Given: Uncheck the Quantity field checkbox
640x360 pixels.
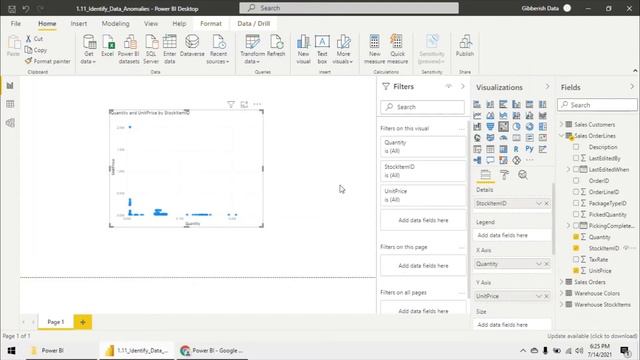Looking at the screenshot, I should [576, 237].
